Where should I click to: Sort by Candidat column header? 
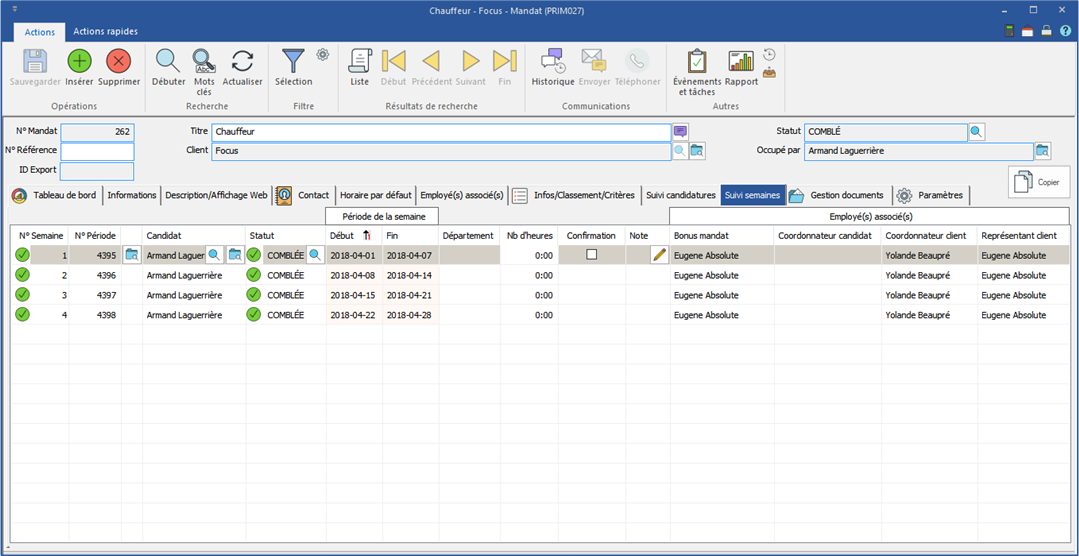click(193, 235)
